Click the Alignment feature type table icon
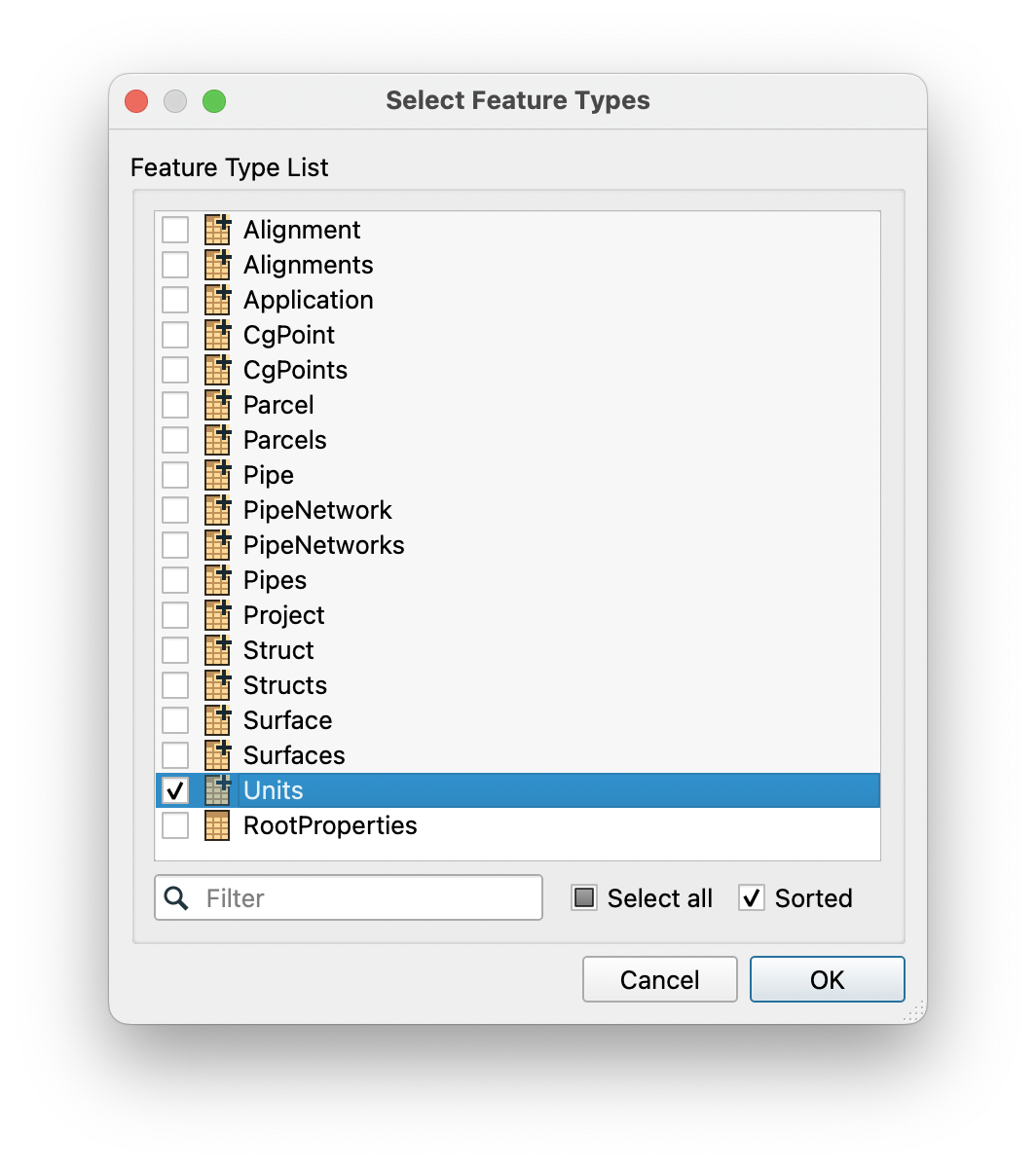The image size is (1036, 1168). [x=218, y=230]
